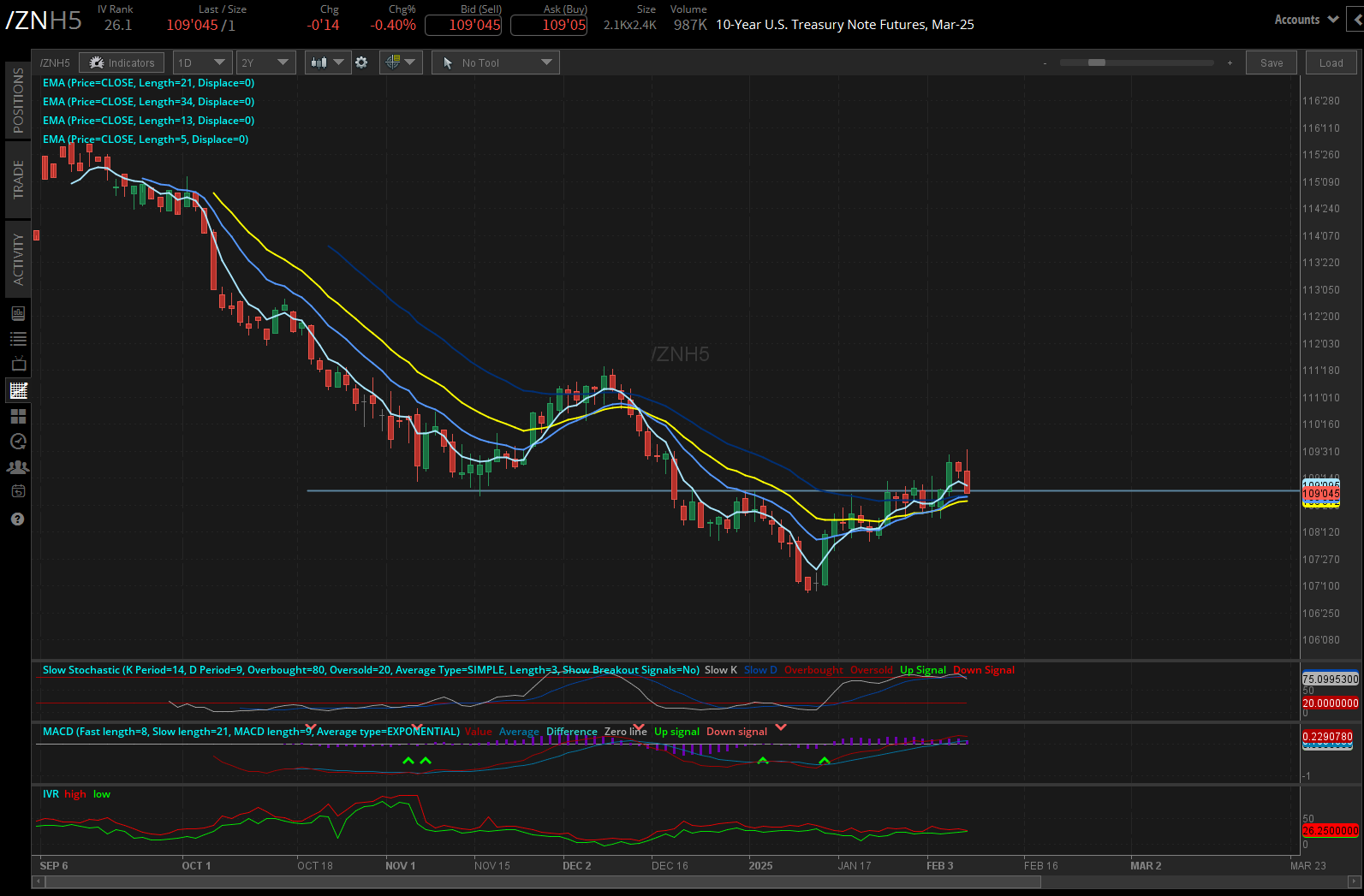Expand the Accounts menu

[1305, 20]
